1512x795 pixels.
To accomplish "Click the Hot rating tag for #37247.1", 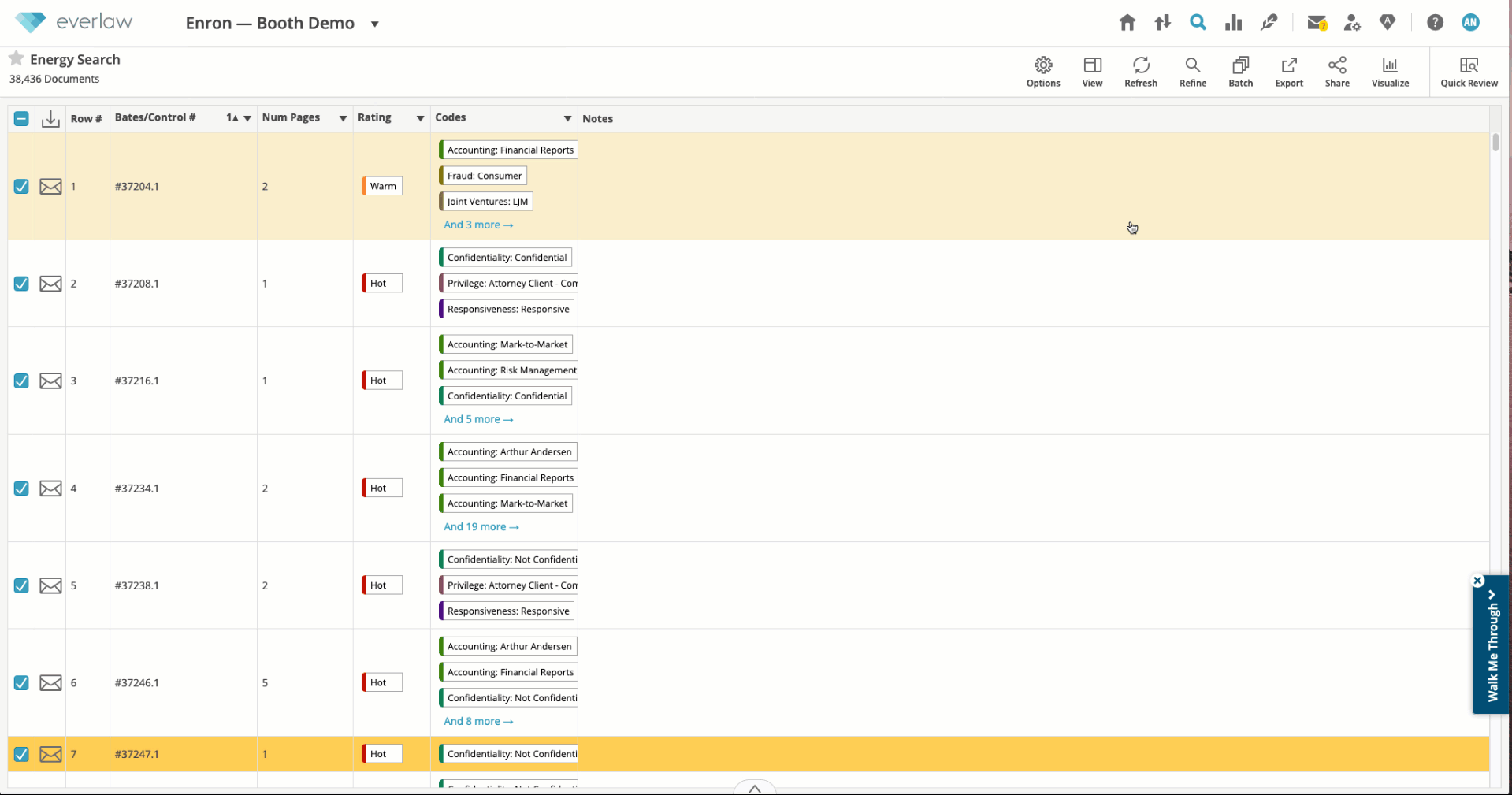I will [x=382, y=754].
